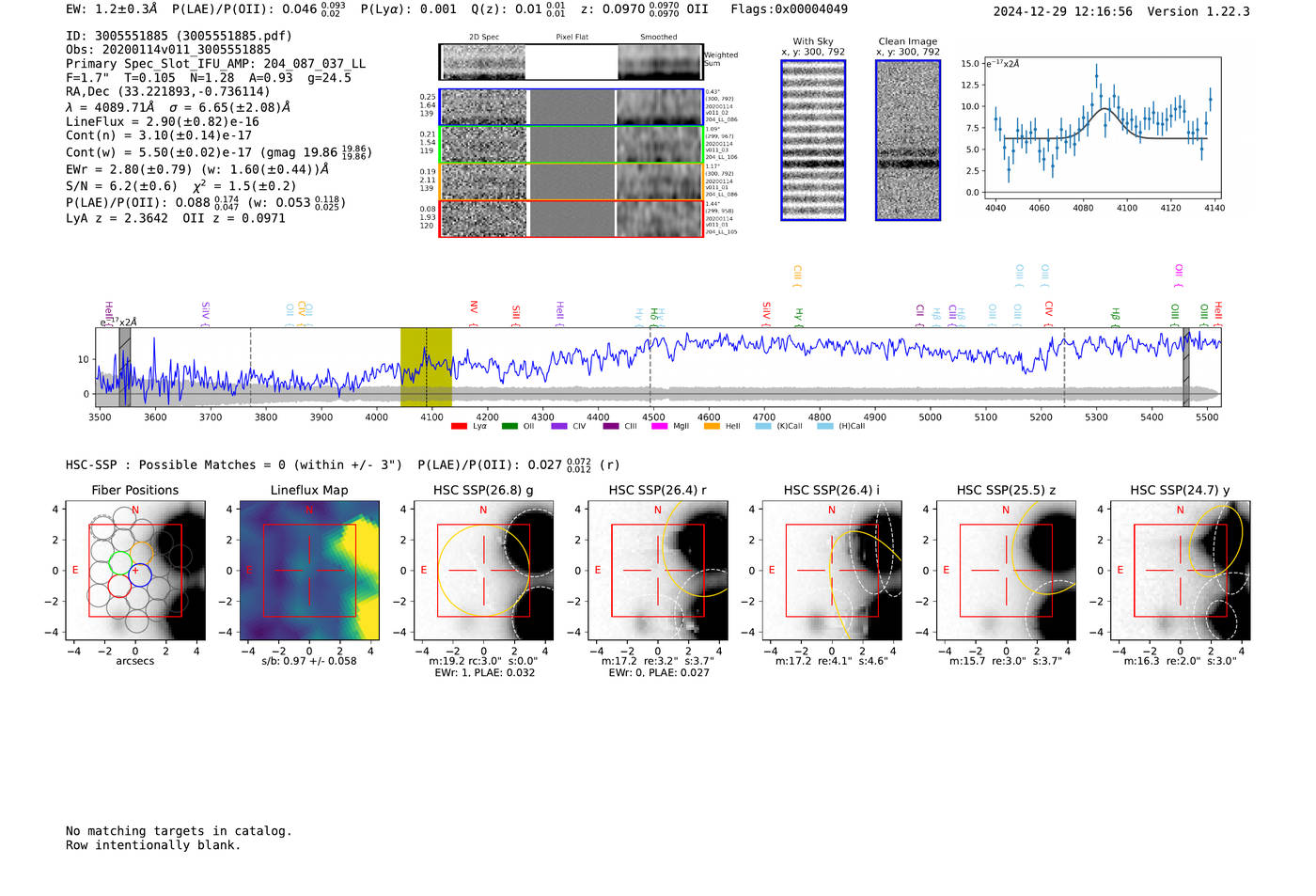
Task: Select the green-outlined 2D spectrum fiber row
Action: pos(571,145)
